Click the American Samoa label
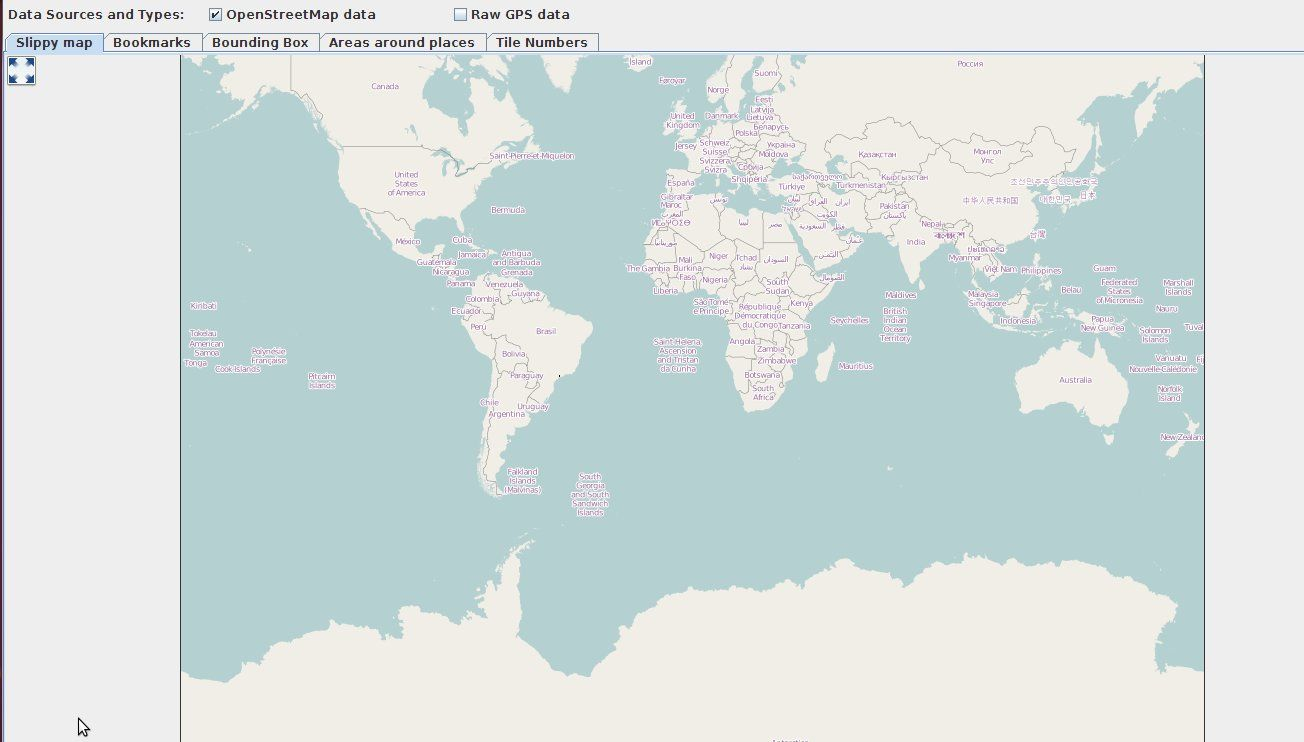1304x742 pixels. click(x=206, y=348)
